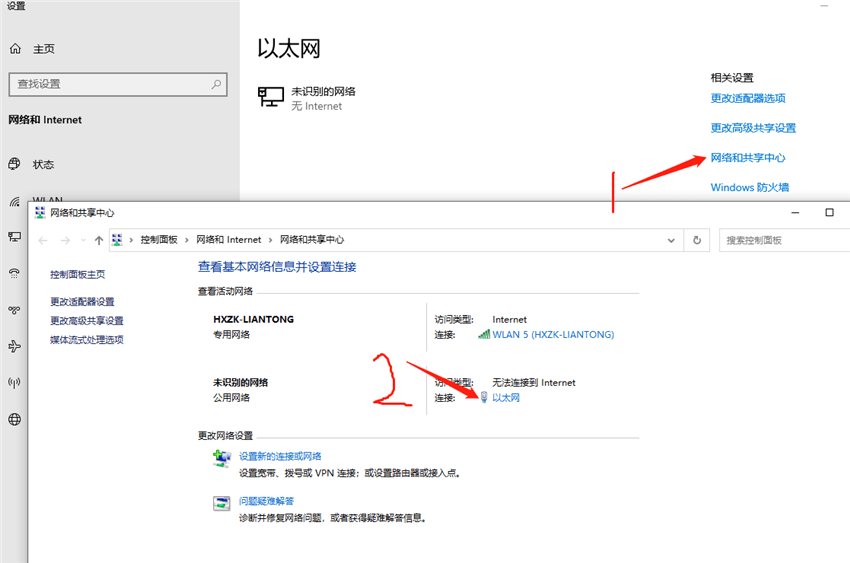Click the WLAN signal bars icon
The image size is (850, 563).
pyautogui.click(x=484, y=334)
